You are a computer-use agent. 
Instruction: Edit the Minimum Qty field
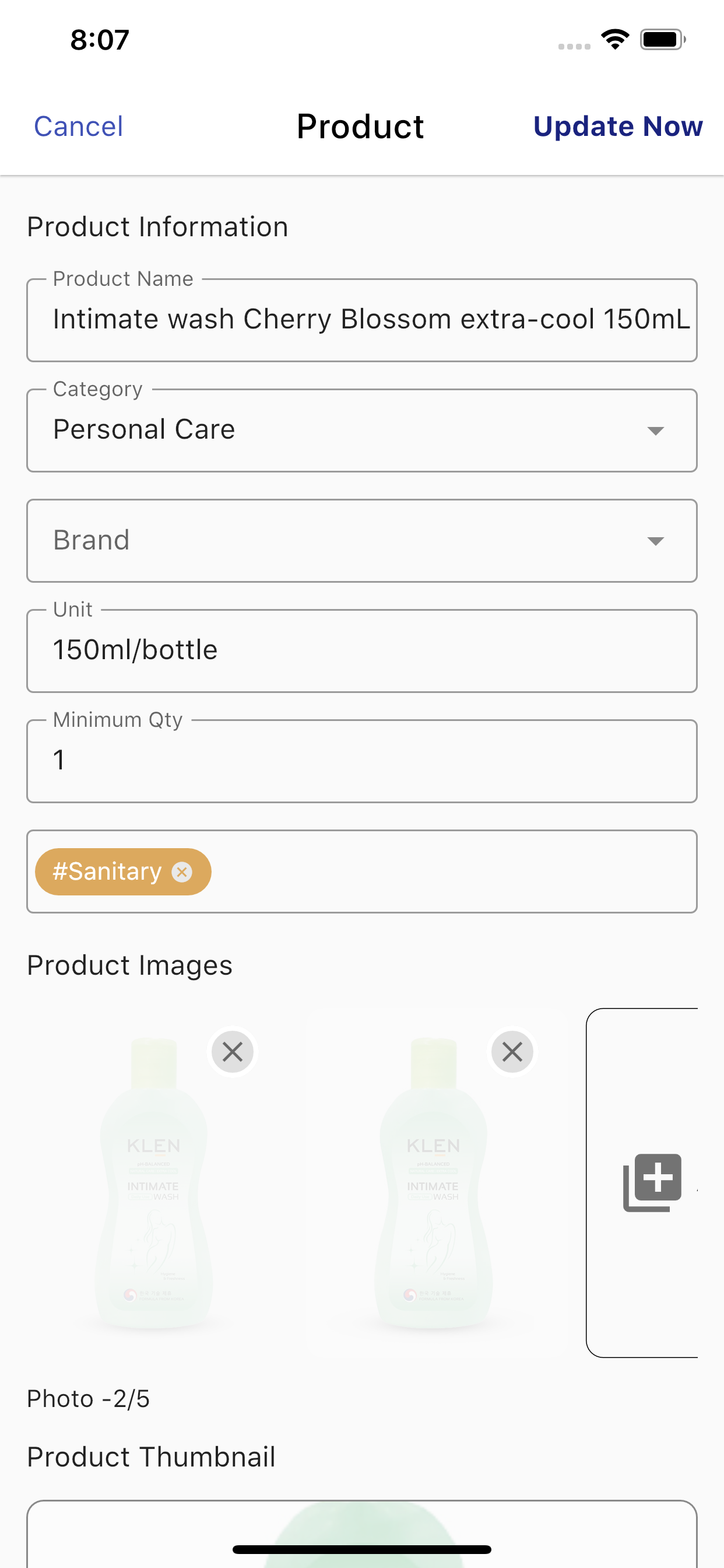tap(361, 761)
